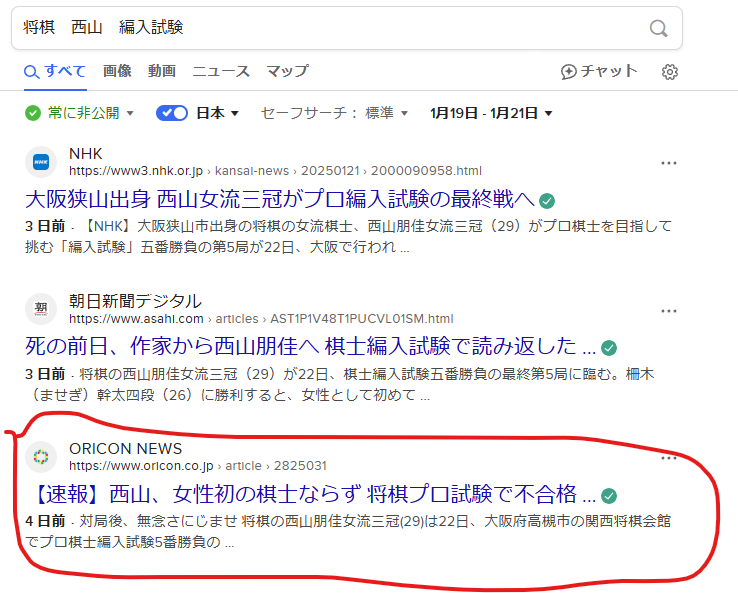Click verified checkmark beside Asahi result title
The height and width of the screenshot is (593, 738).
[x=609, y=348]
